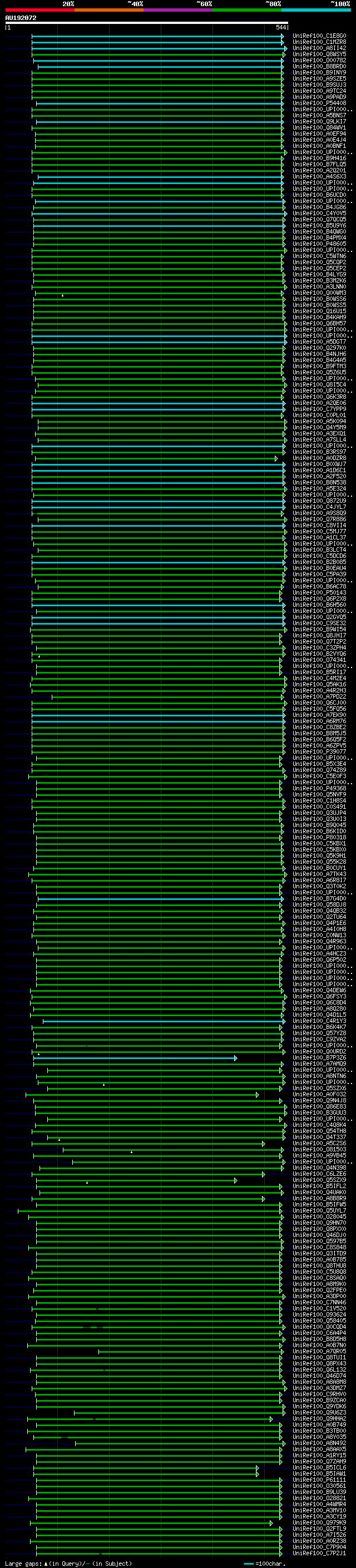Select hit label UniRef100_C5KBX1

coord(319,843)
